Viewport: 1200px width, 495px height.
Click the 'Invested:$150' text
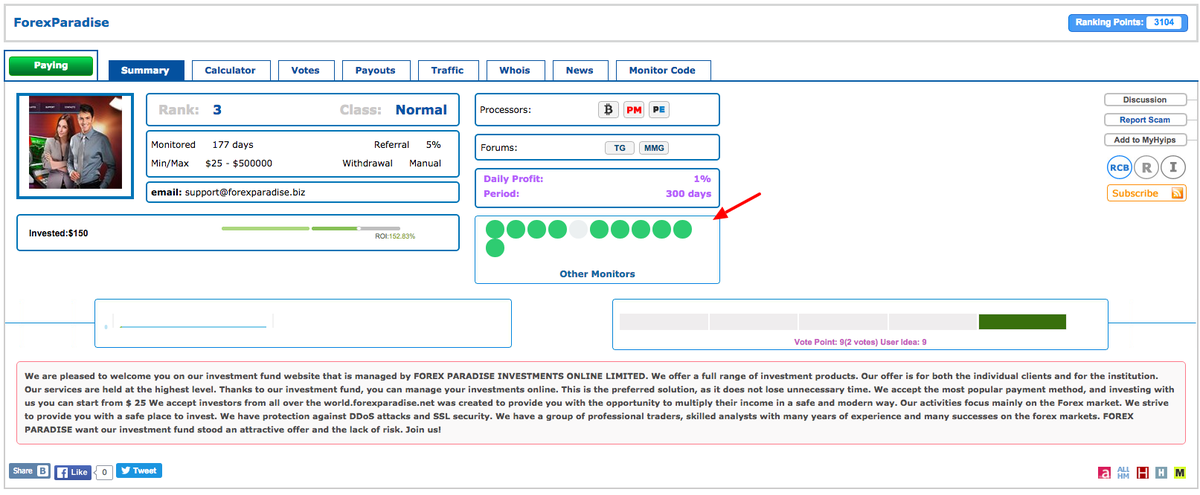[58, 233]
